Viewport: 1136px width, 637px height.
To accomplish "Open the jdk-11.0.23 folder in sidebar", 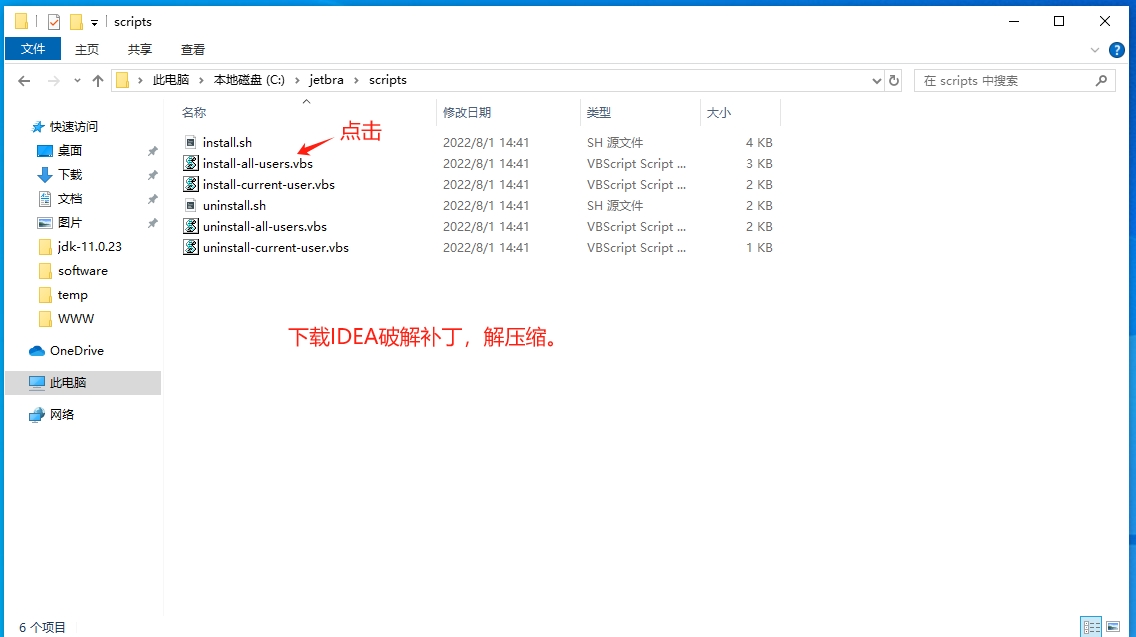I will [x=89, y=246].
